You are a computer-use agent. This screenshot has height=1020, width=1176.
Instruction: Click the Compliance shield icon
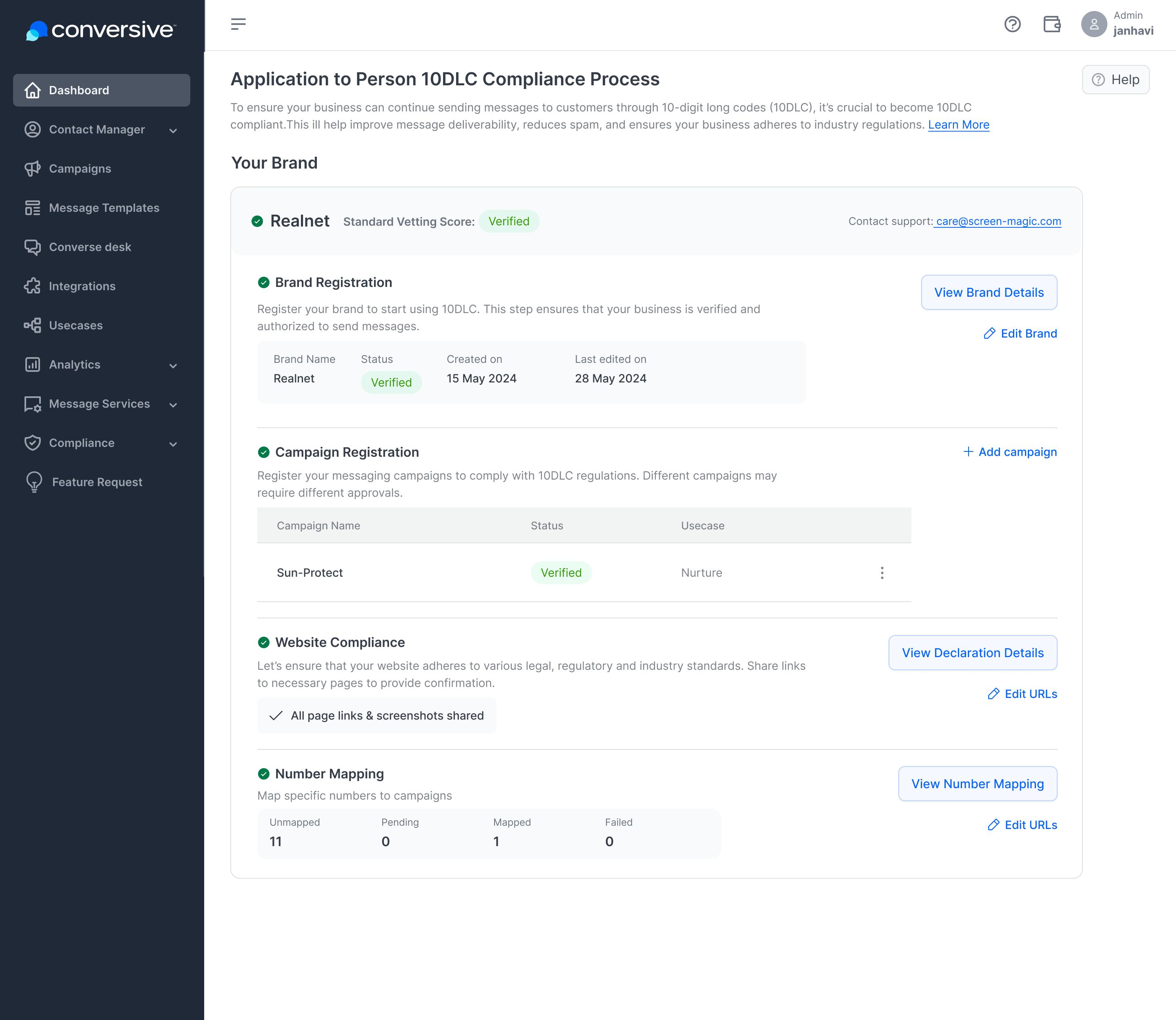point(32,443)
